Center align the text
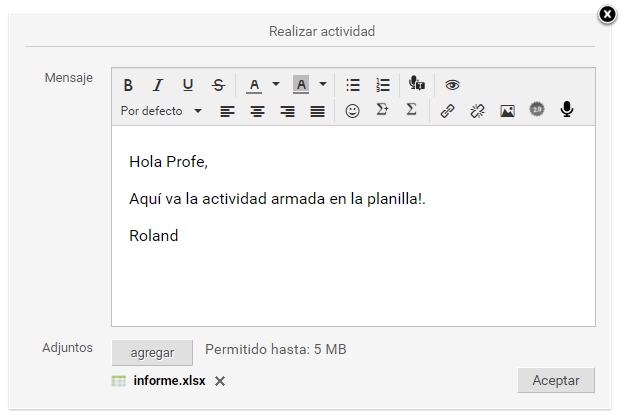 [x=257, y=111]
